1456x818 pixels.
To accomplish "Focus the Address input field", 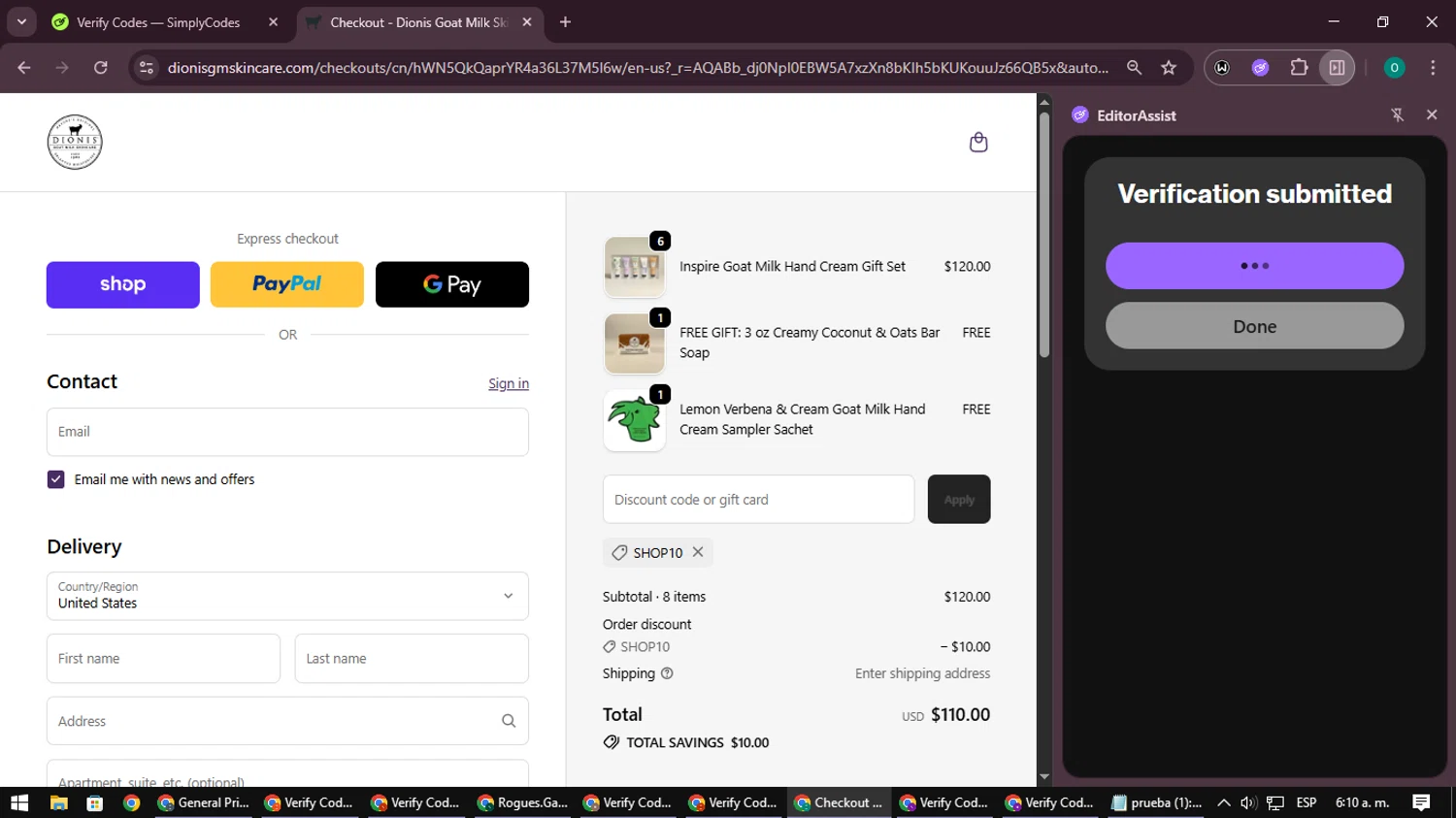I will pyautogui.click(x=287, y=721).
